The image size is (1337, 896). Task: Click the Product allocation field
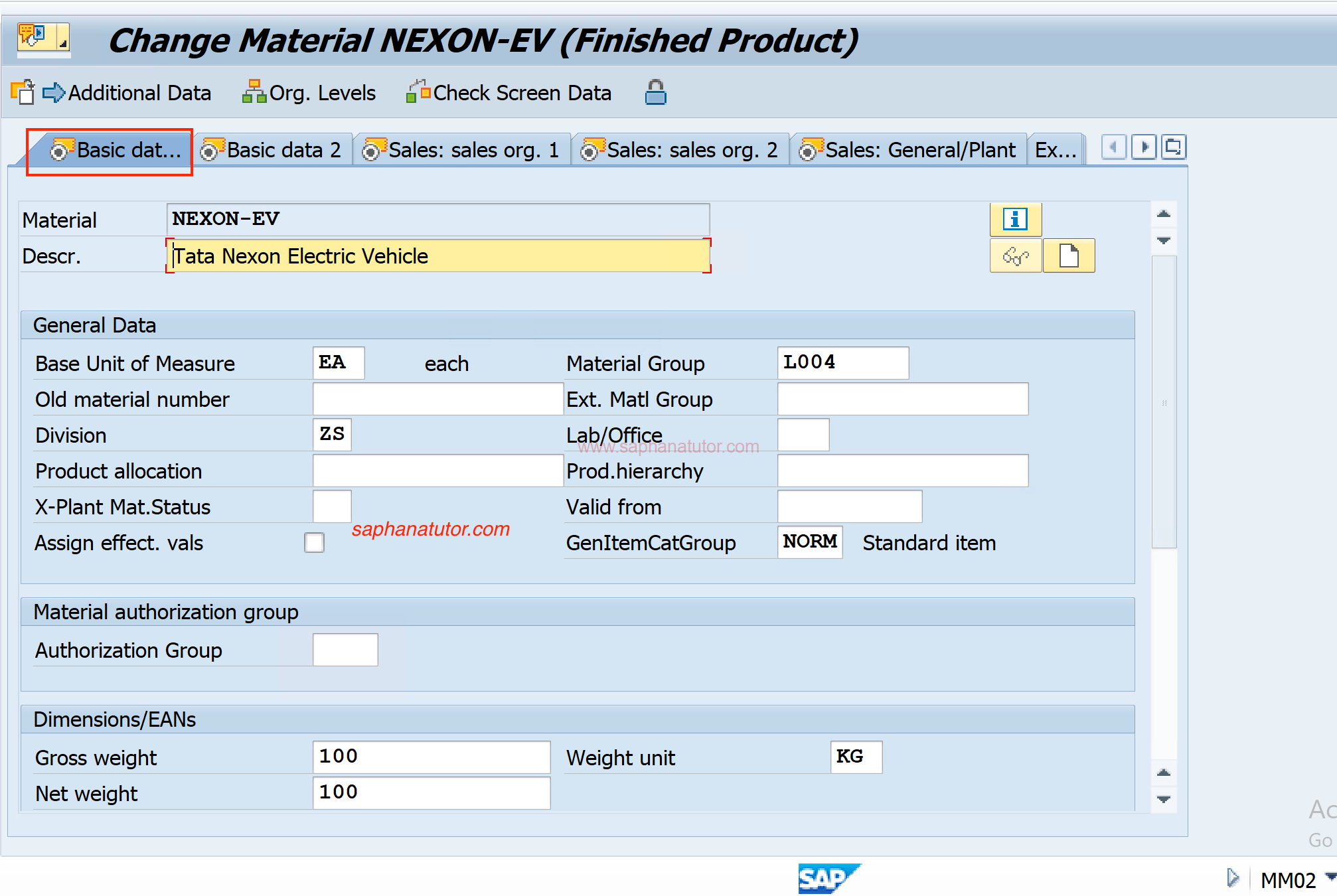pos(438,471)
